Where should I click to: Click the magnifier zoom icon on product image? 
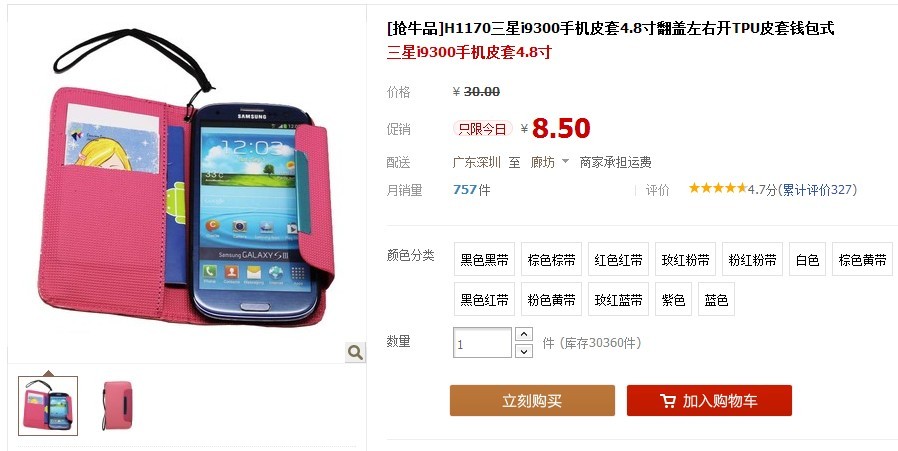tap(355, 352)
